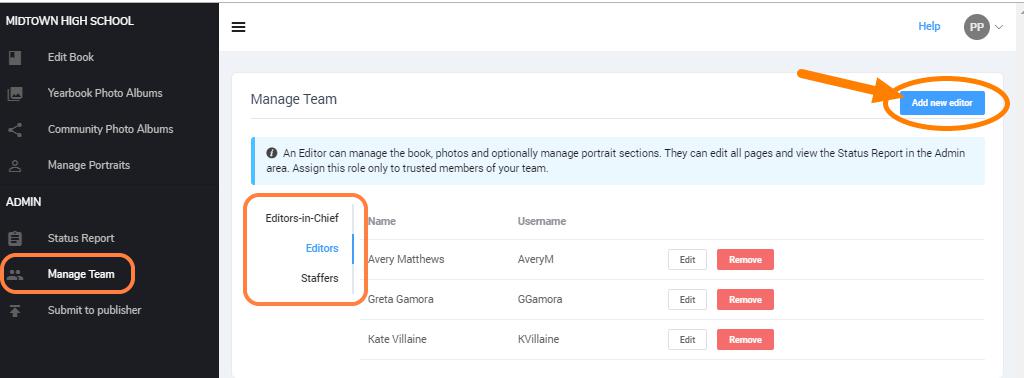Click the Status Report clipboard icon
The image size is (1024, 378).
point(15,238)
